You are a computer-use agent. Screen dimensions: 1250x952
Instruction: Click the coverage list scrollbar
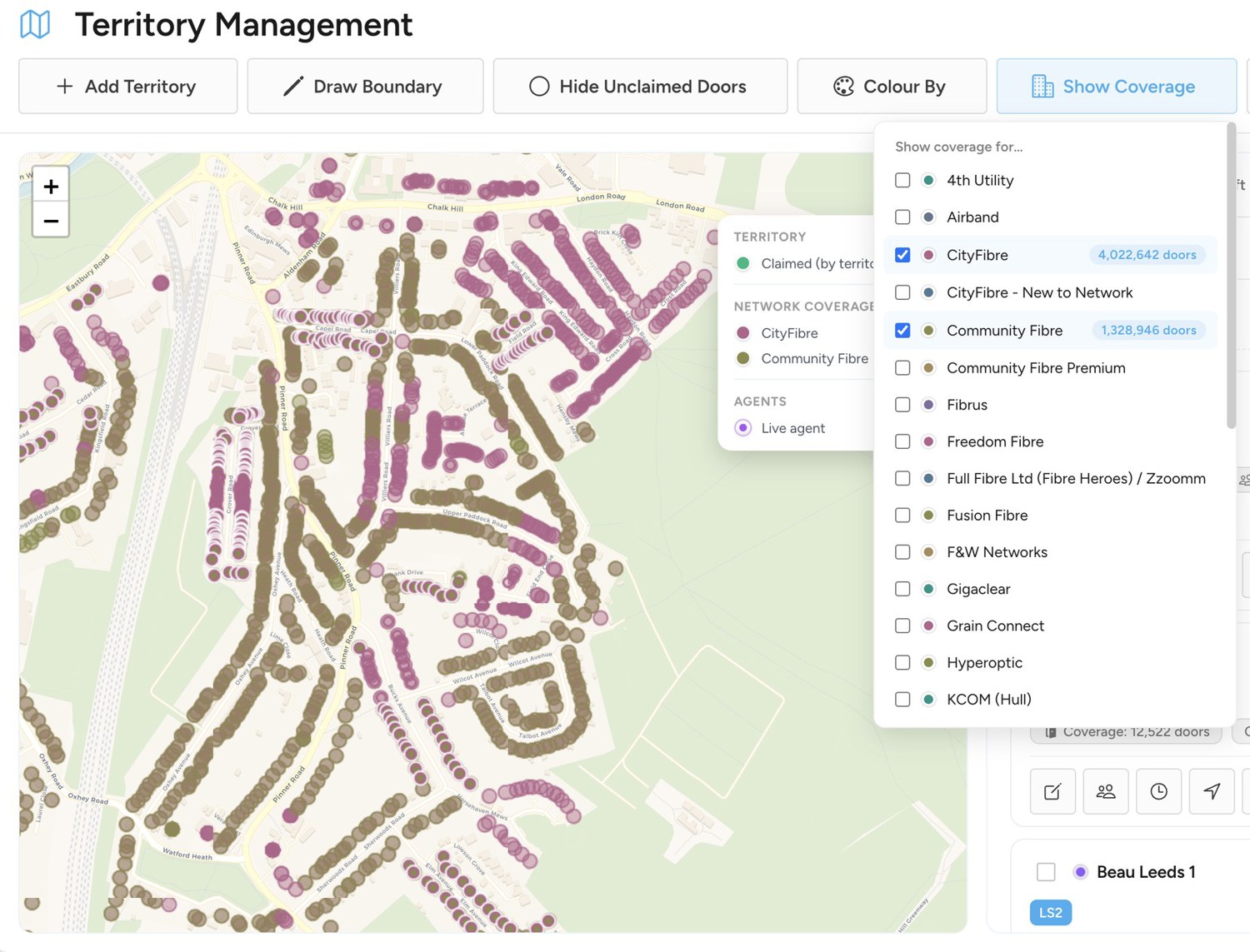[x=1231, y=277]
